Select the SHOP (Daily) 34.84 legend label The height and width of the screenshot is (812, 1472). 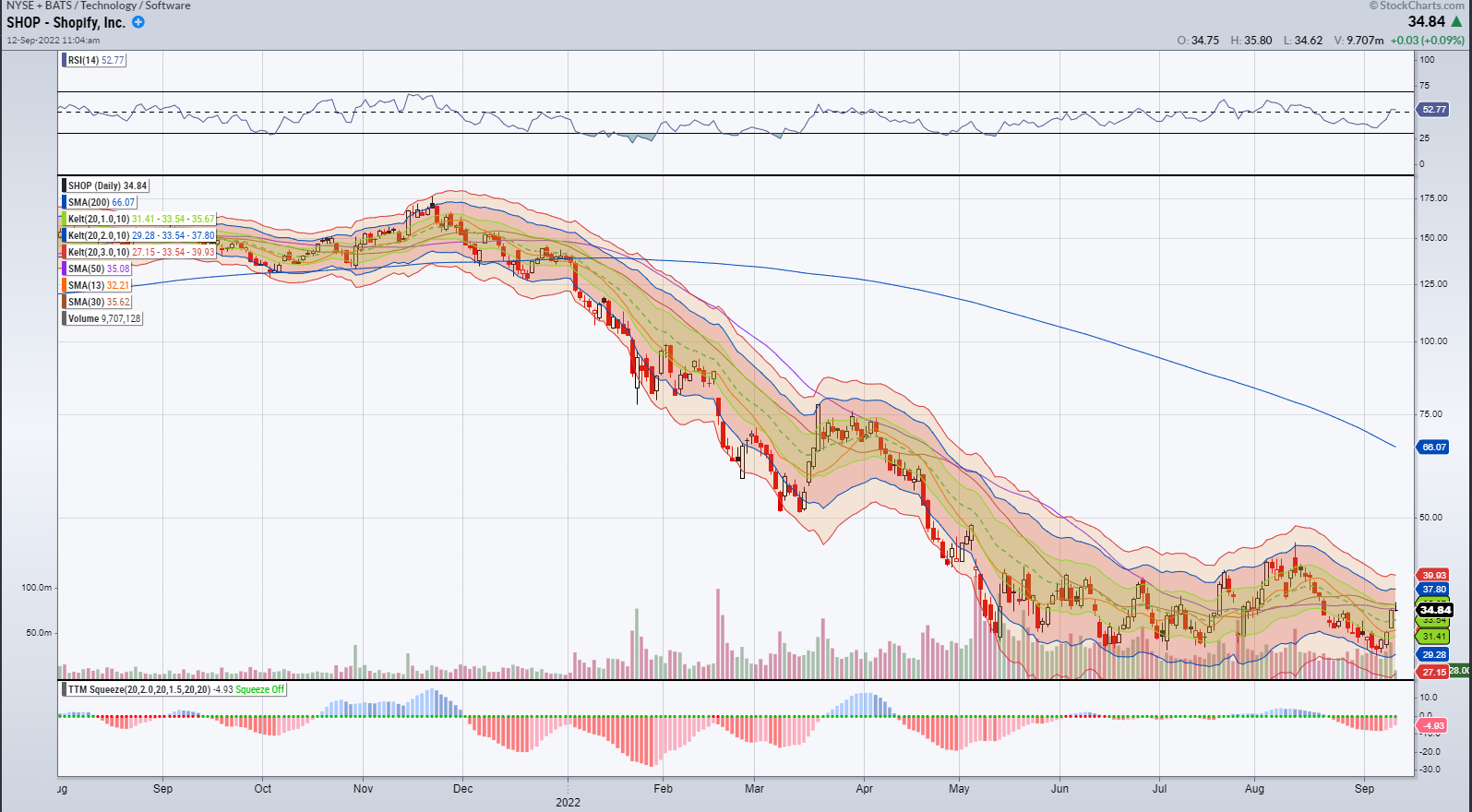click(x=107, y=185)
